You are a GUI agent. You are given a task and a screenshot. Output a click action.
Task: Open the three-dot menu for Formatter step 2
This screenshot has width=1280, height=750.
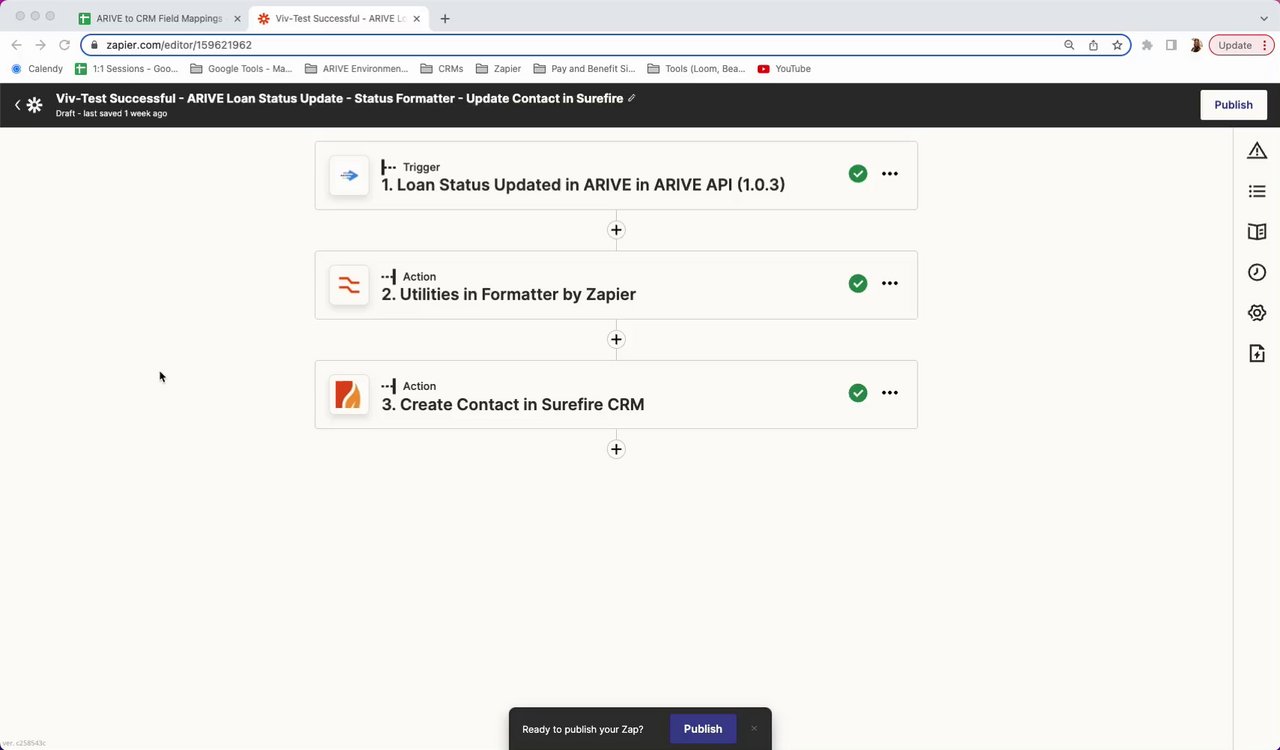click(890, 284)
